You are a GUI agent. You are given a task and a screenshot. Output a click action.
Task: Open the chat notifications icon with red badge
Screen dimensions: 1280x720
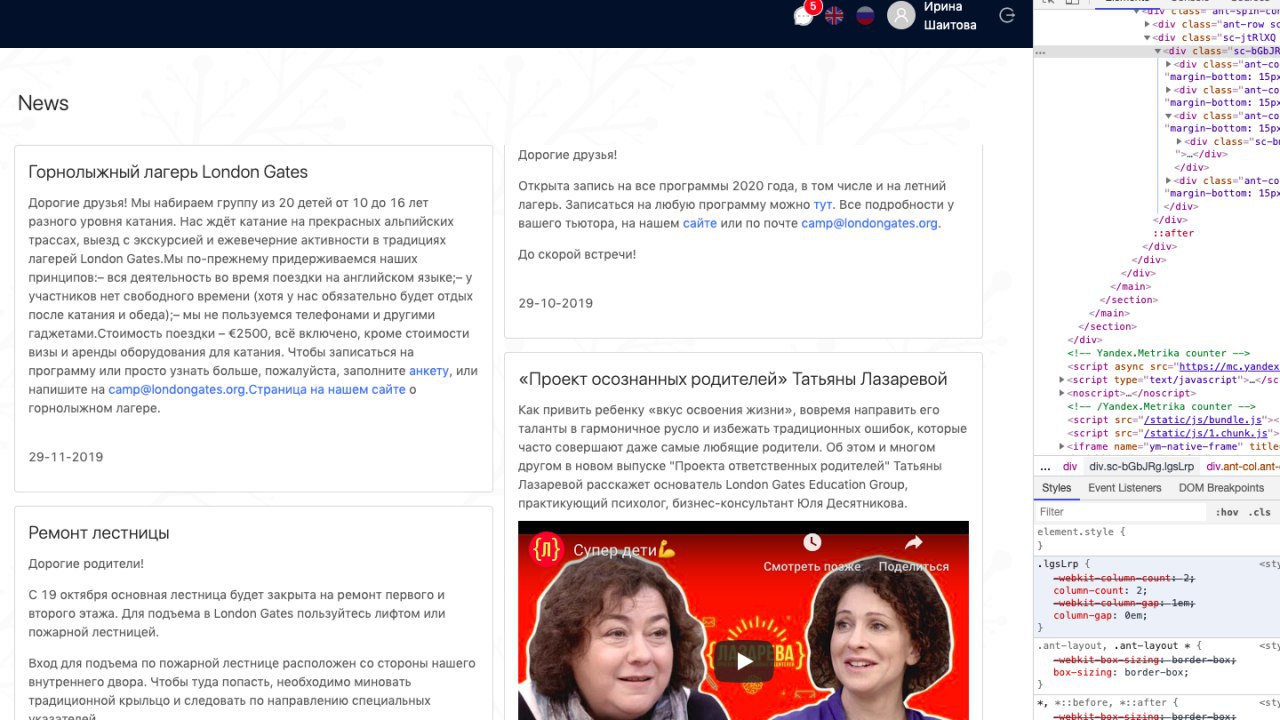804,15
